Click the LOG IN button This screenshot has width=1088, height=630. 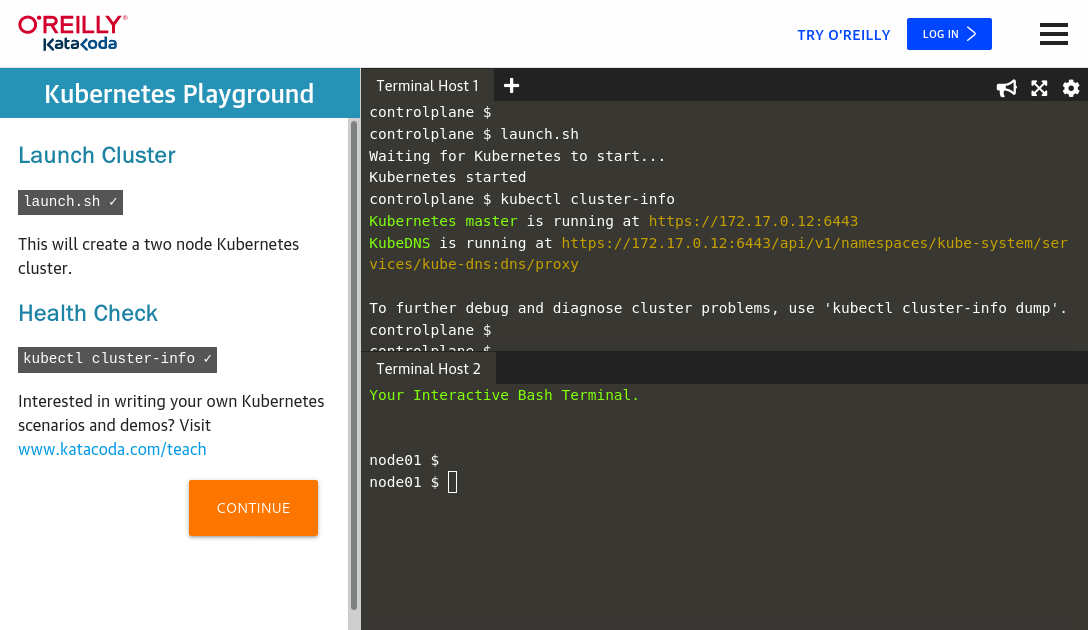(x=949, y=34)
